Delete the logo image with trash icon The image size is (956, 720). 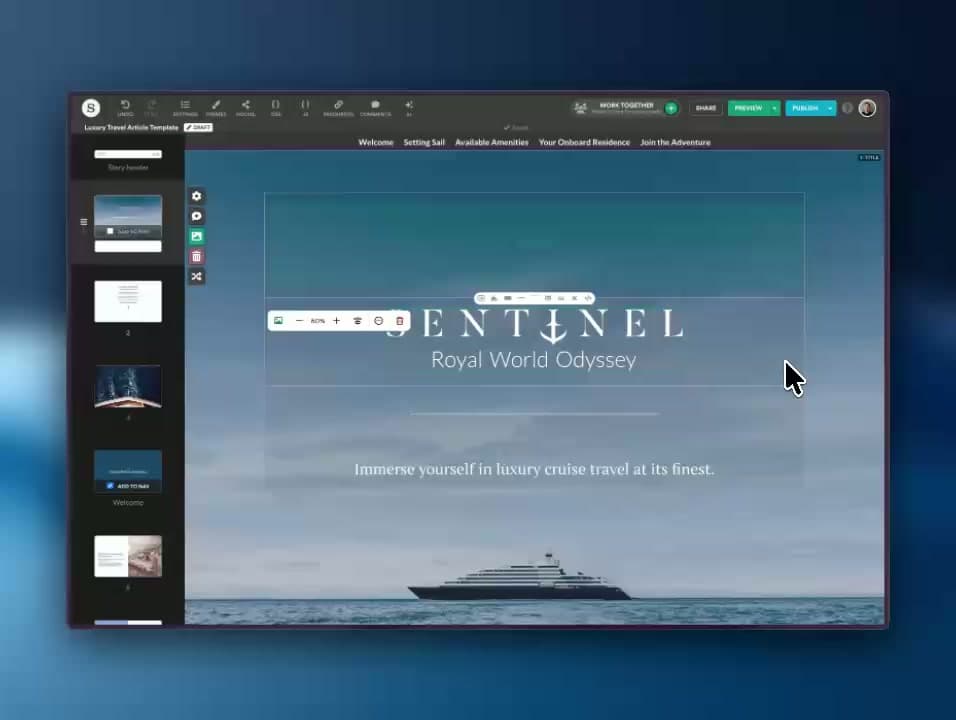click(400, 321)
